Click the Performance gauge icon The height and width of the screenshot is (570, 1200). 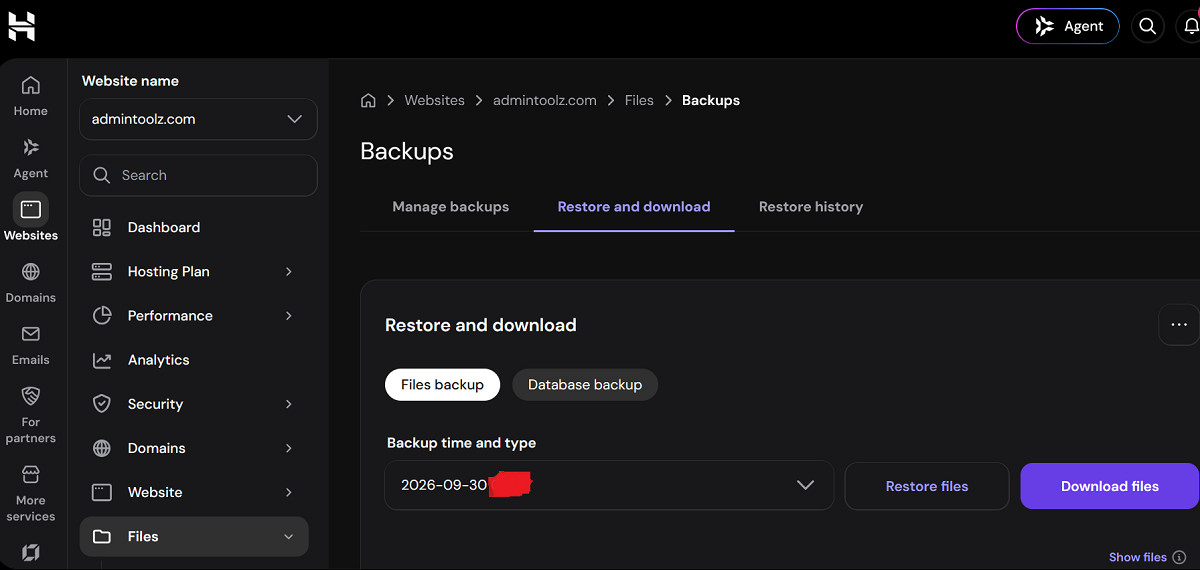click(x=102, y=315)
